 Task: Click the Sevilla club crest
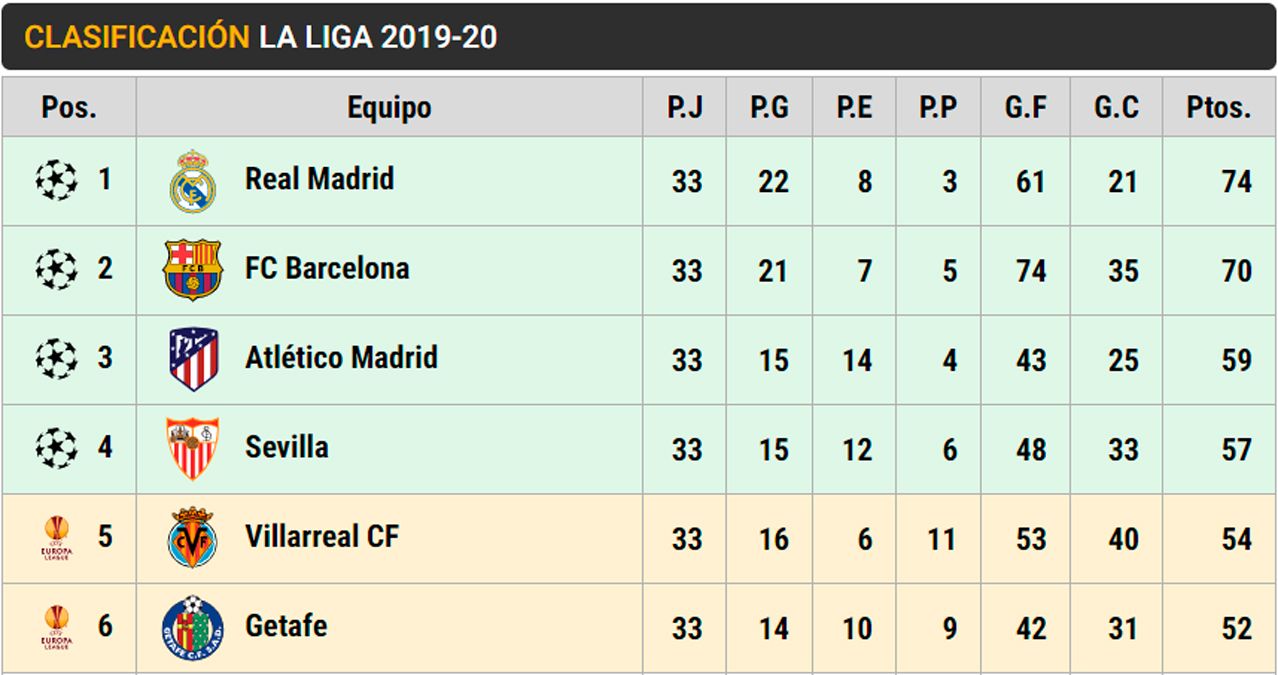[x=192, y=448]
